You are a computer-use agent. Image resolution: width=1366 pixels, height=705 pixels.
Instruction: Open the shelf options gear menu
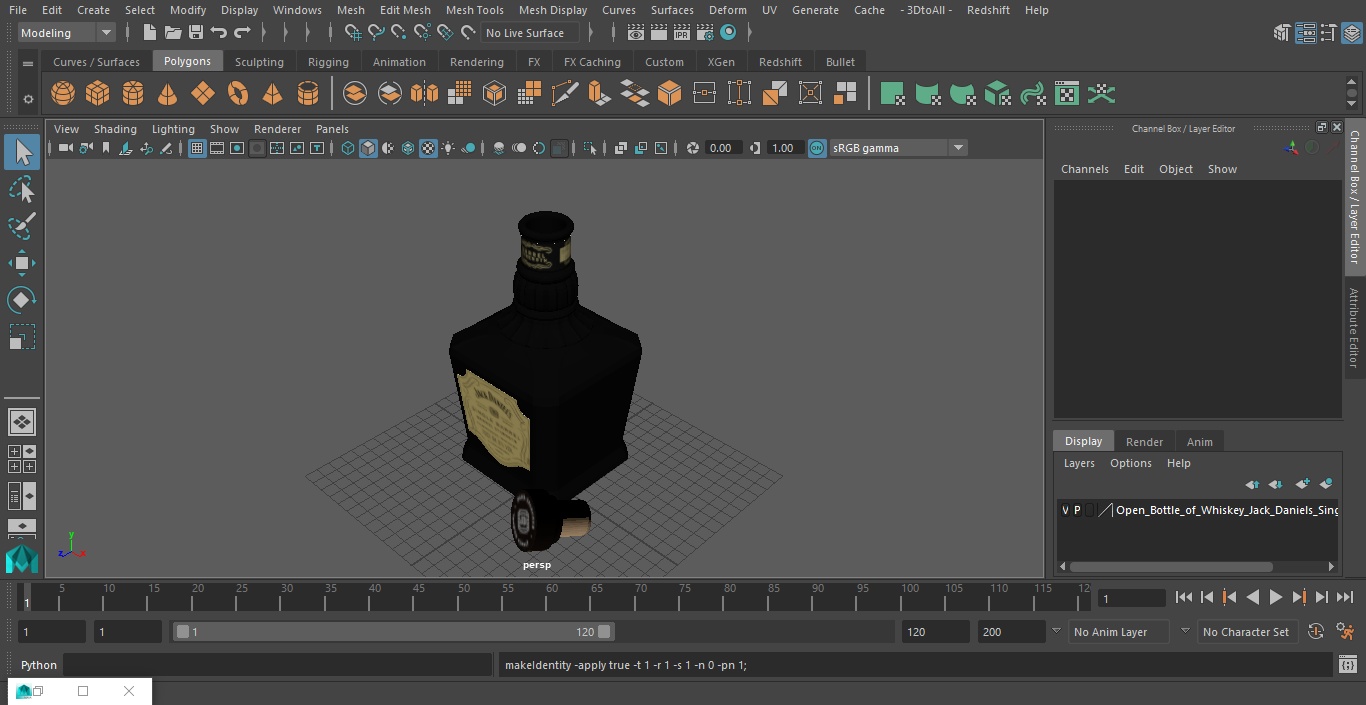pyautogui.click(x=28, y=98)
